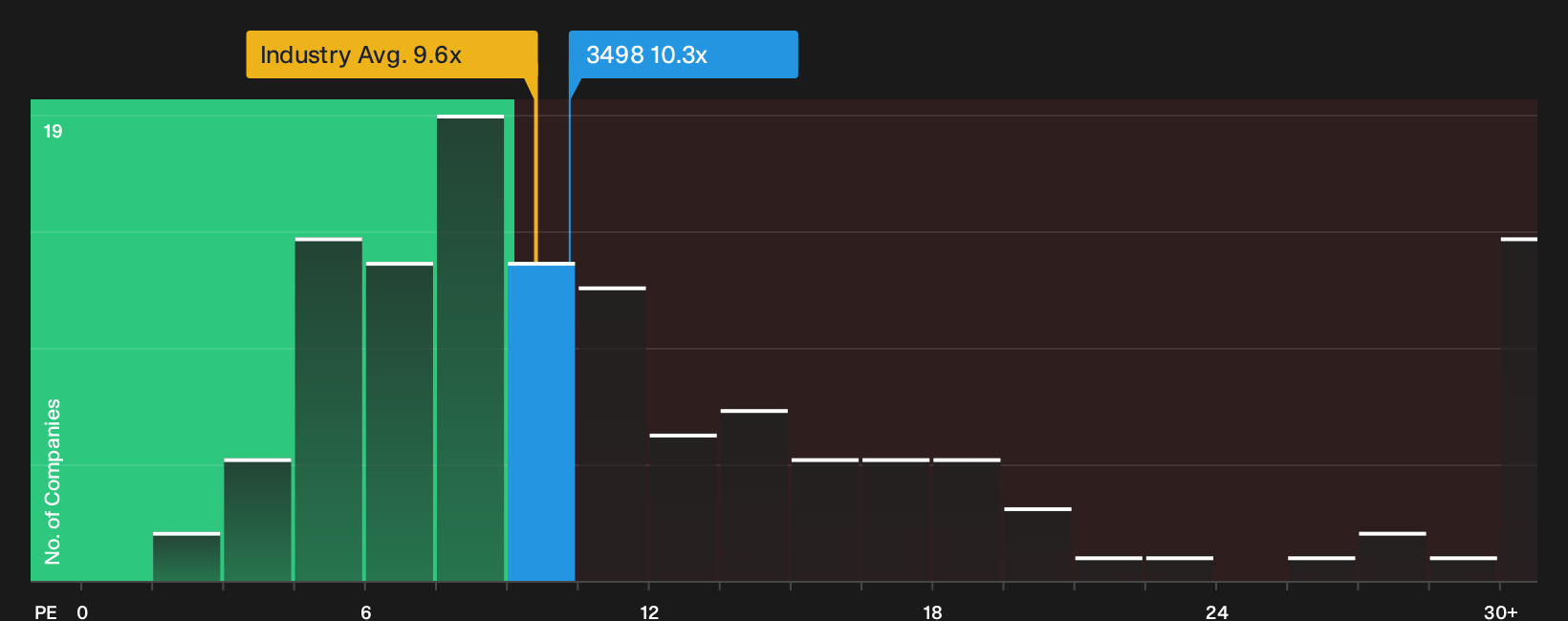The height and width of the screenshot is (621, 1568).
Task: Click the x-axis tick label 0
Action: click(x=82, y=612)
